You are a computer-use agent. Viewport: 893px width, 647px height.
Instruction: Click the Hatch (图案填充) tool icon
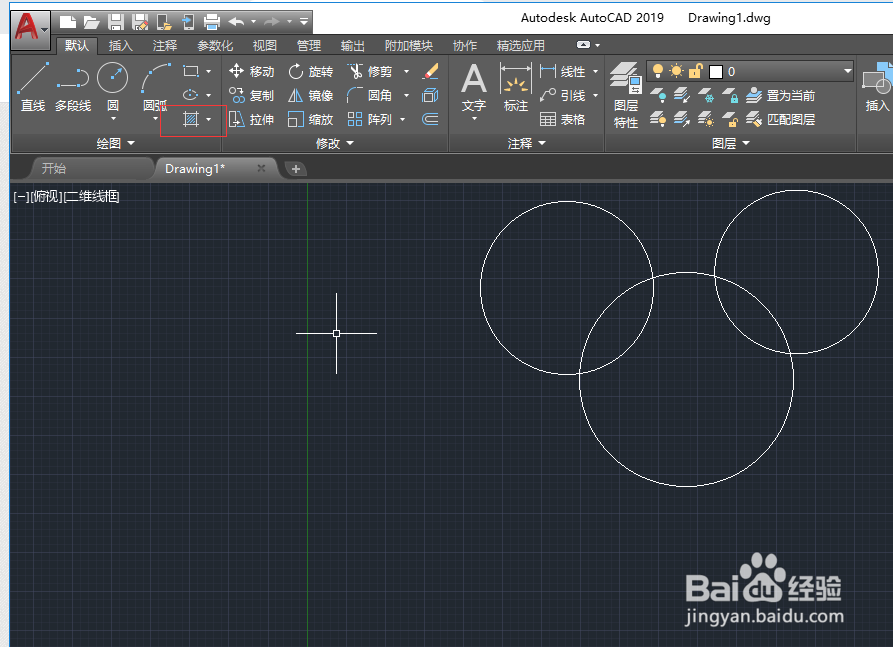(x=191, y=119)
